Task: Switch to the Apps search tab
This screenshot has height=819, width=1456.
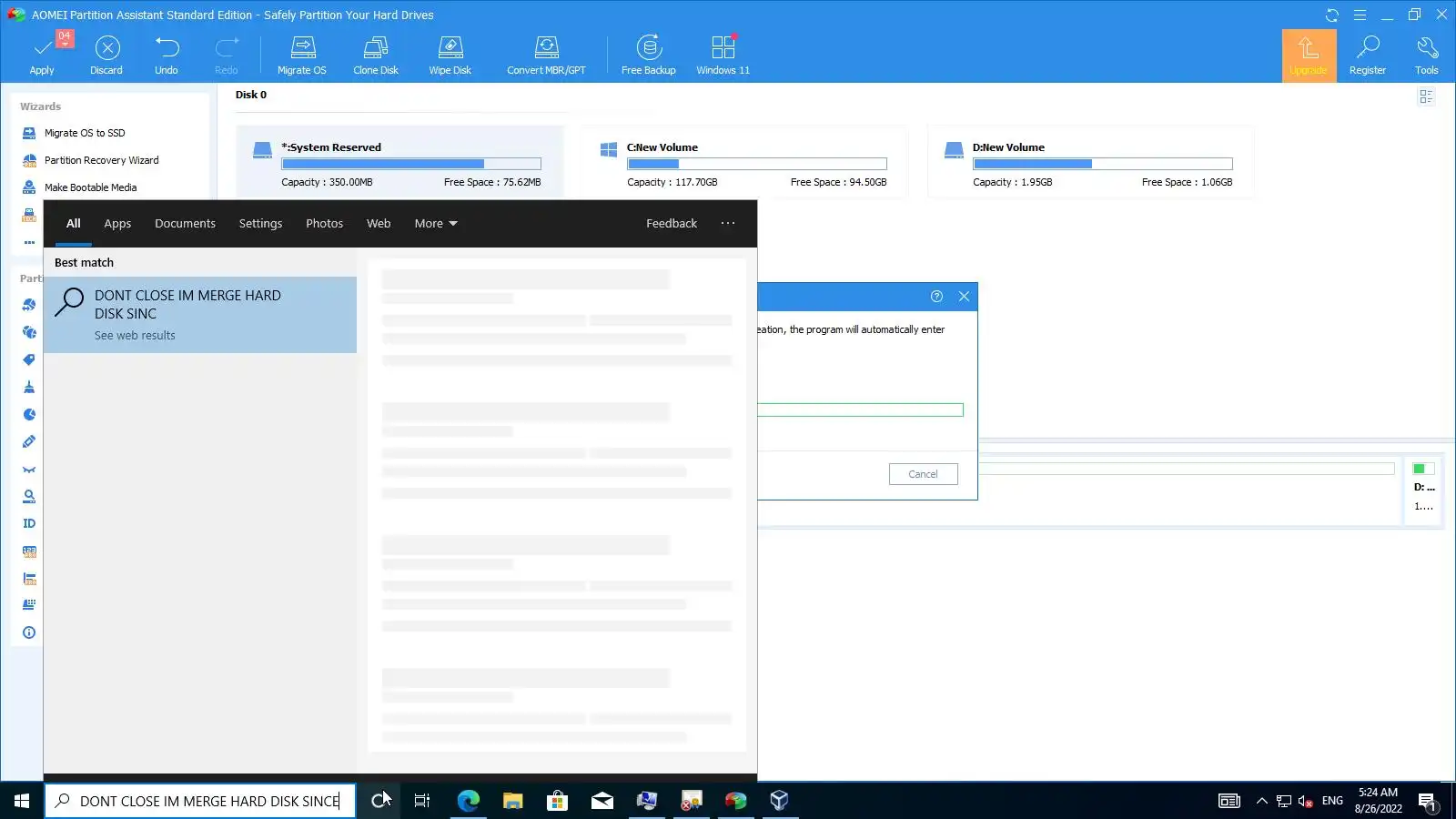Action: click(x=117, y=224)
